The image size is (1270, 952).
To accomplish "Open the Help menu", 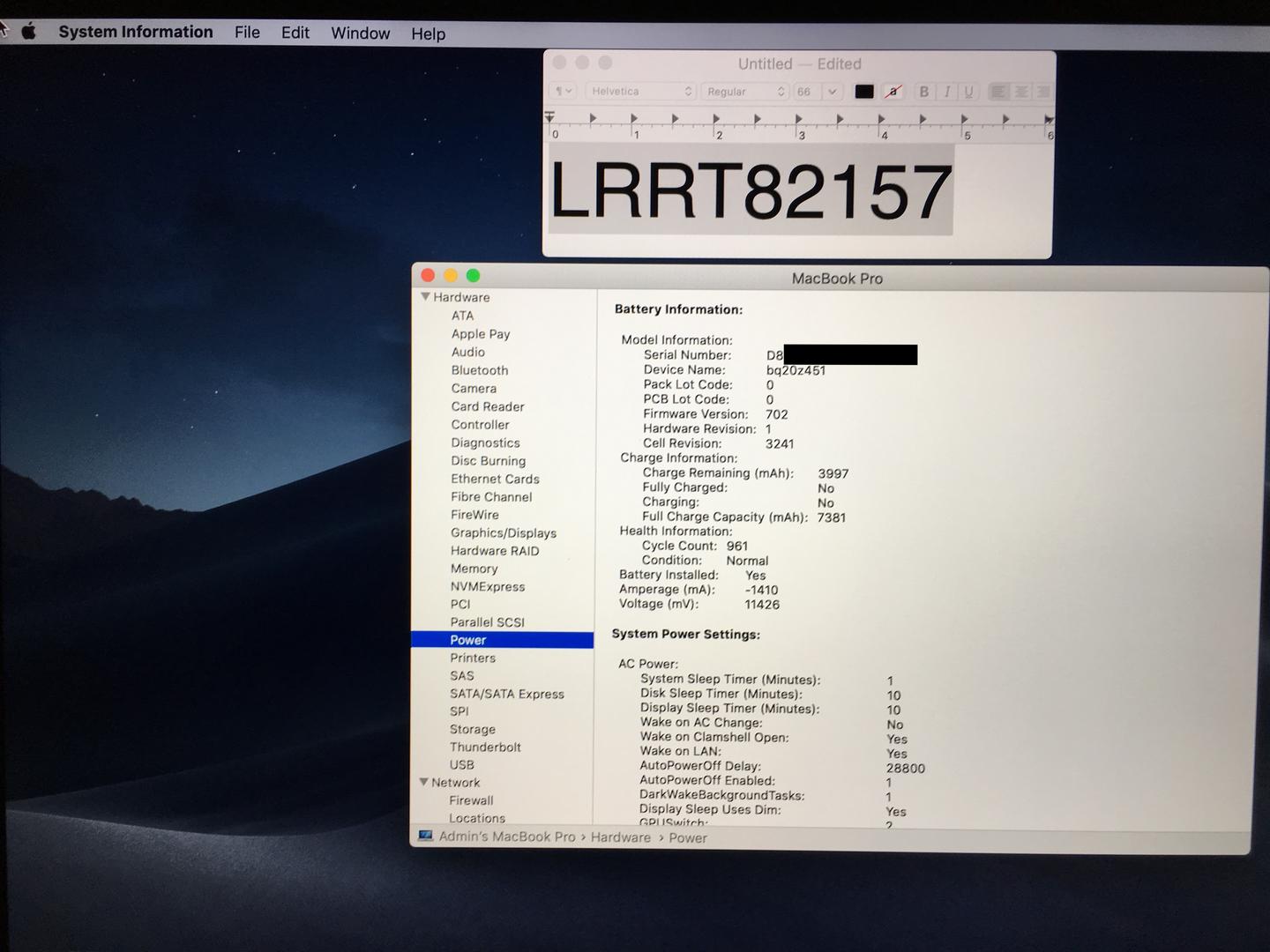I will (428, 33).
